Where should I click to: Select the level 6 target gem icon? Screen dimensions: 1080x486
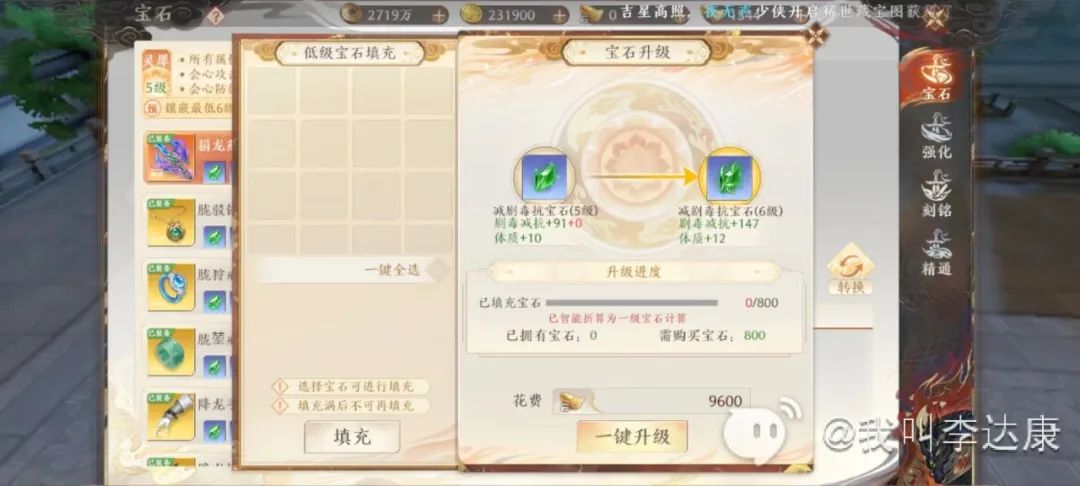click(729, 176)
